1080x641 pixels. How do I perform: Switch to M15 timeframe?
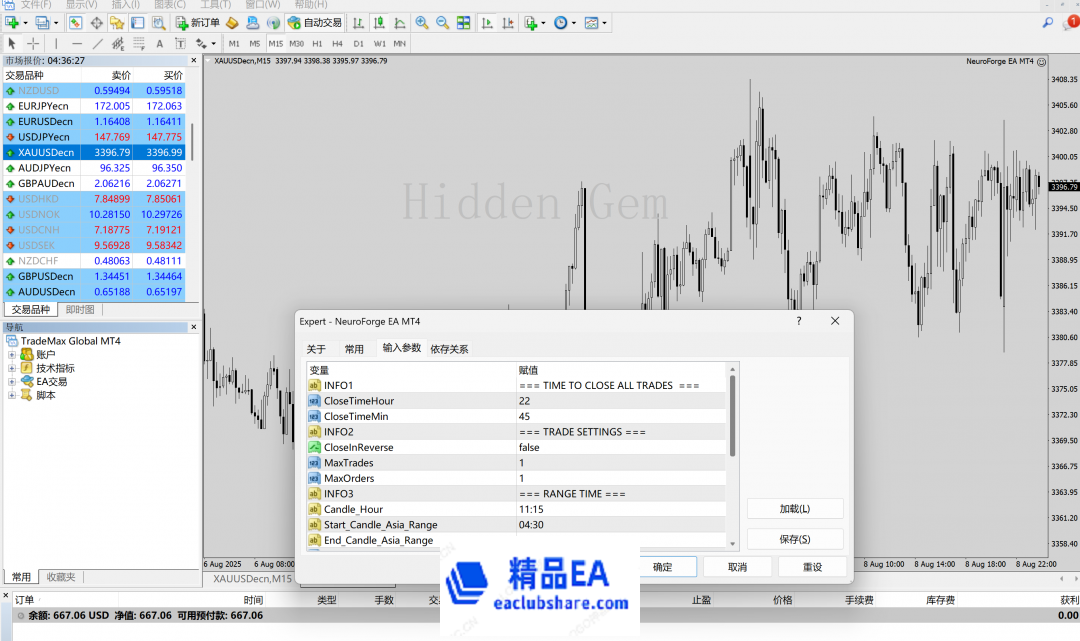coord(275,44)
